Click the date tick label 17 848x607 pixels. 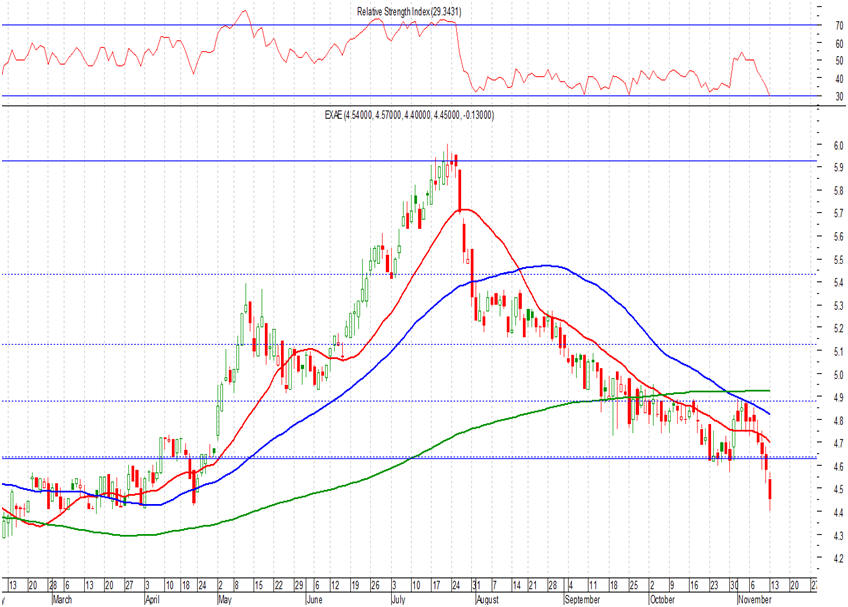point(436,585)
